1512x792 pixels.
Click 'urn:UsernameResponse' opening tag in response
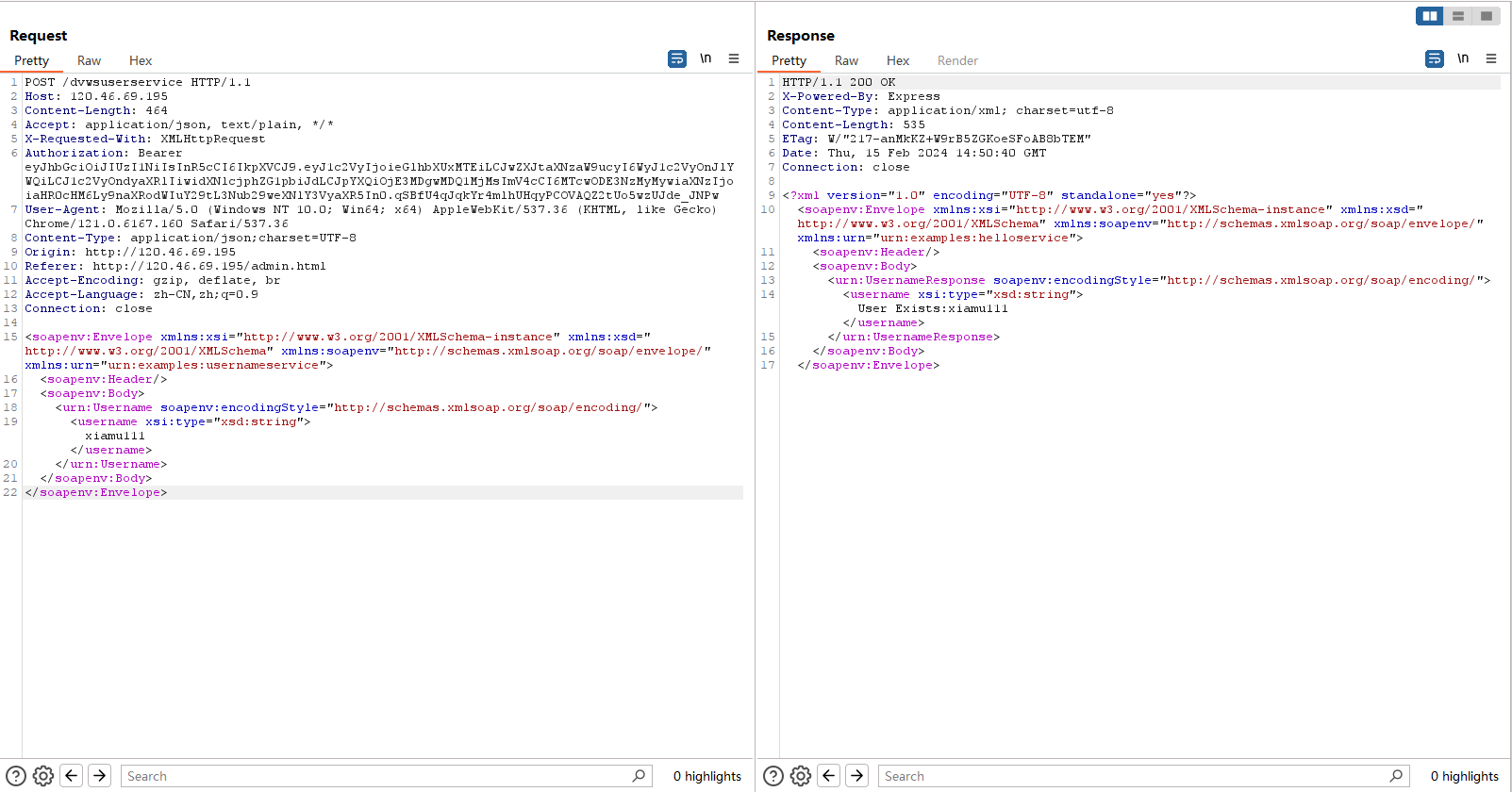tap(910, 280)
